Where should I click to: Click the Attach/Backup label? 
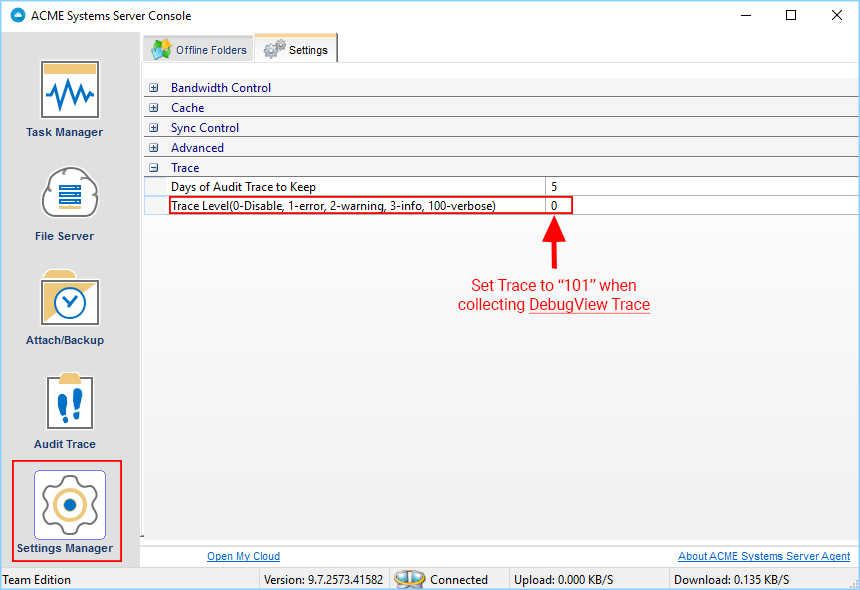pyautogui.click(x=65, y=340)
